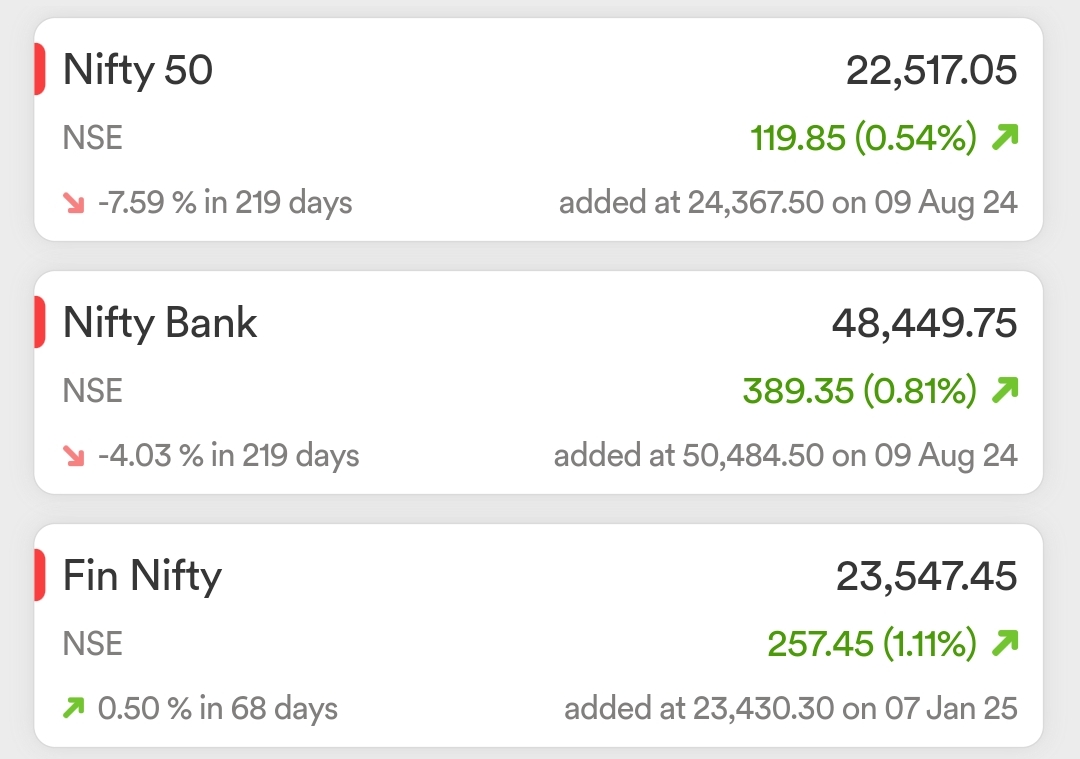Tap the red marker on Nifty Bank card
Viewport: 1080px width, 759px height.
[x=40, y=322]
